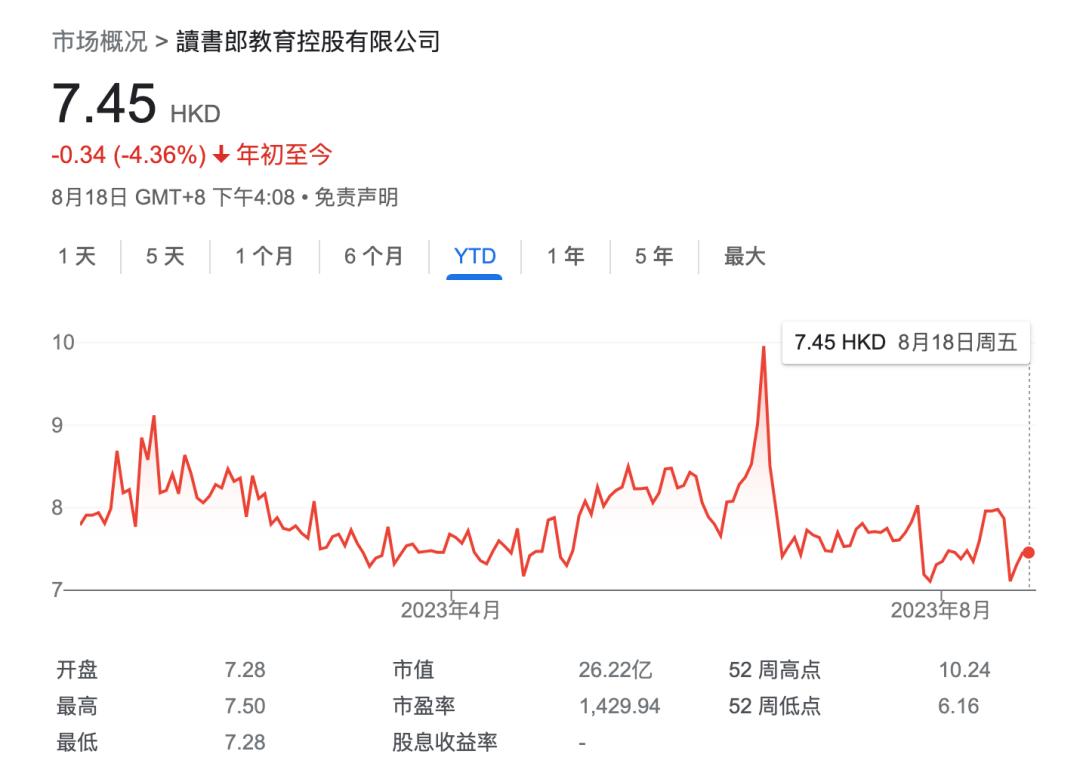Select the 1 天 time range tab
Screen dimensions: 1080x782
point(76,256)
